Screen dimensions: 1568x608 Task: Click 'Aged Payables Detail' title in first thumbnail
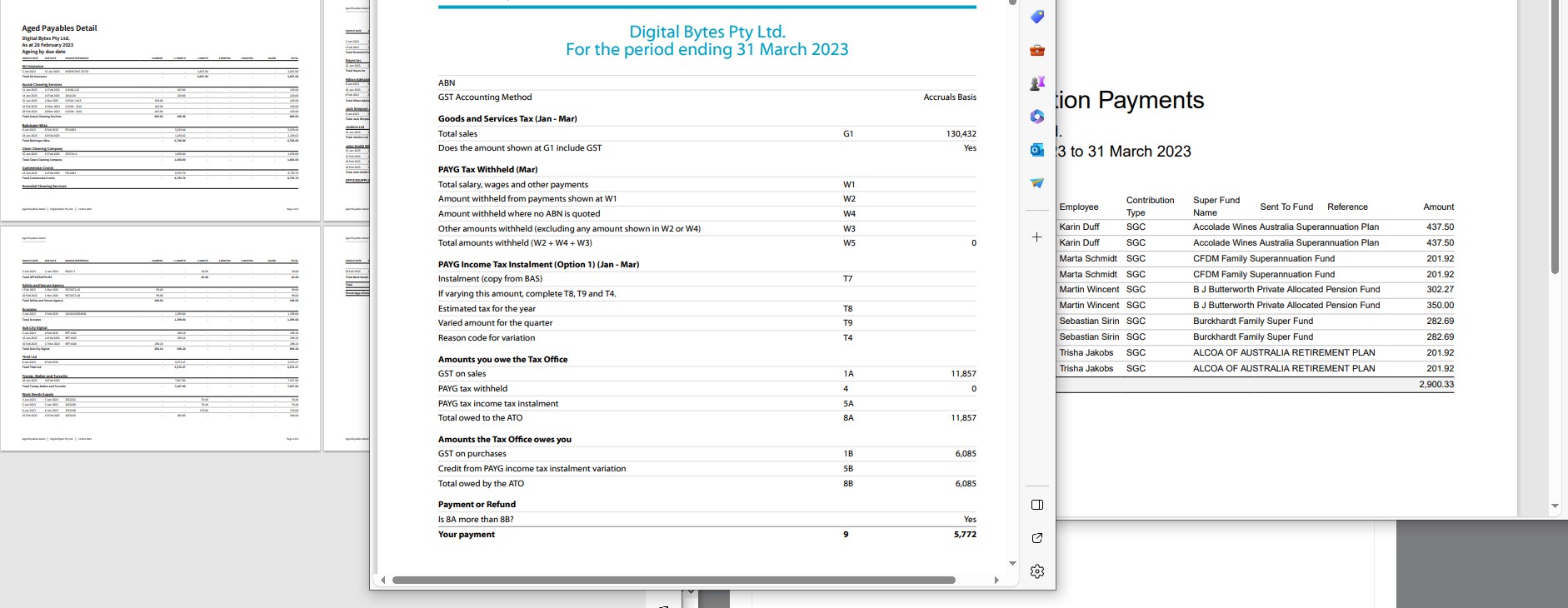click(x=59, y=28)
